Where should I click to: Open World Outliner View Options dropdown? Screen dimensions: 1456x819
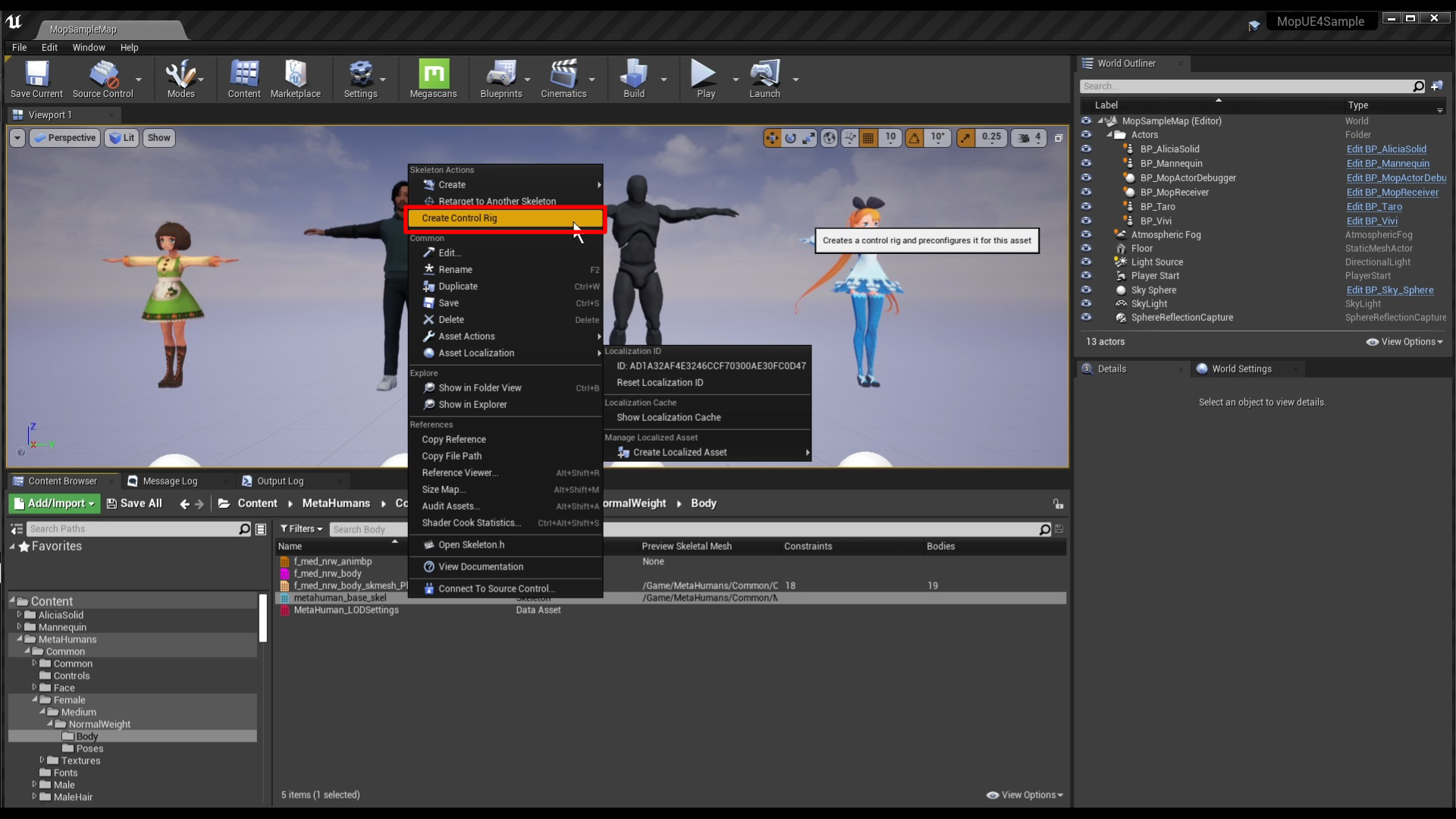[x=1404, y=342]
